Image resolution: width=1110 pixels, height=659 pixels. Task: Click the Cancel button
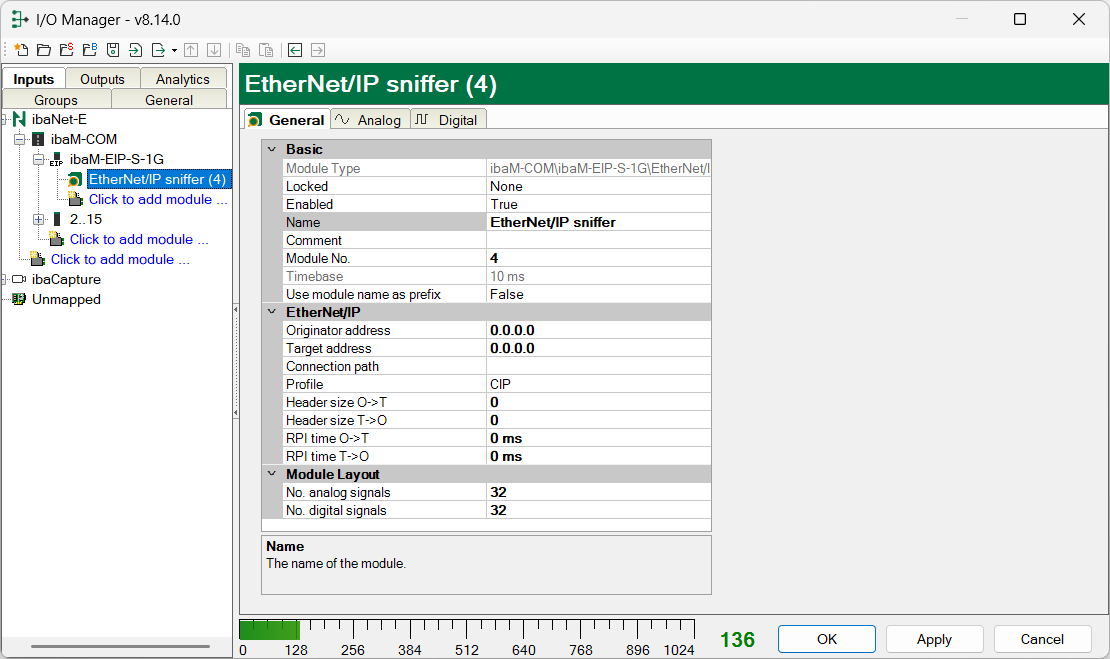1042,639
